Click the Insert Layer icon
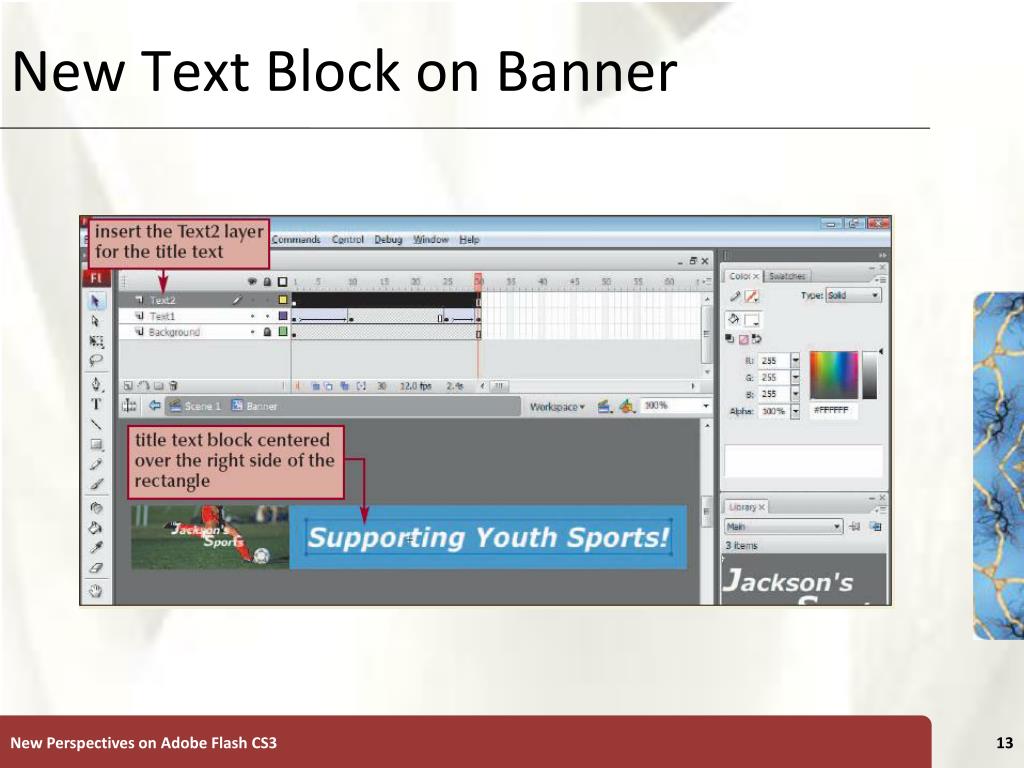 (x=128, y=386)
